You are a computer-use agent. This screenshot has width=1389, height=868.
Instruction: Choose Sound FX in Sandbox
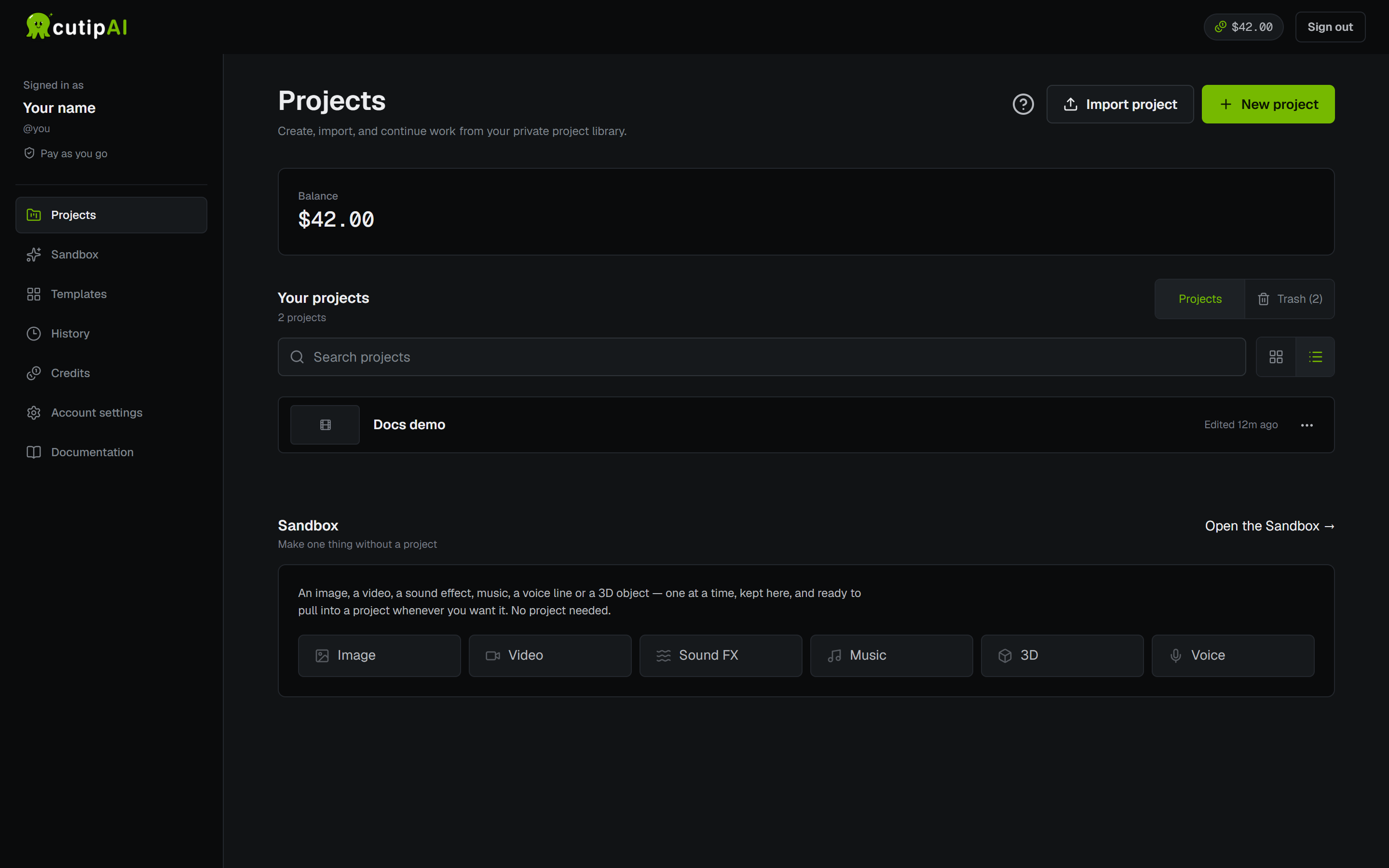[721, 656]
